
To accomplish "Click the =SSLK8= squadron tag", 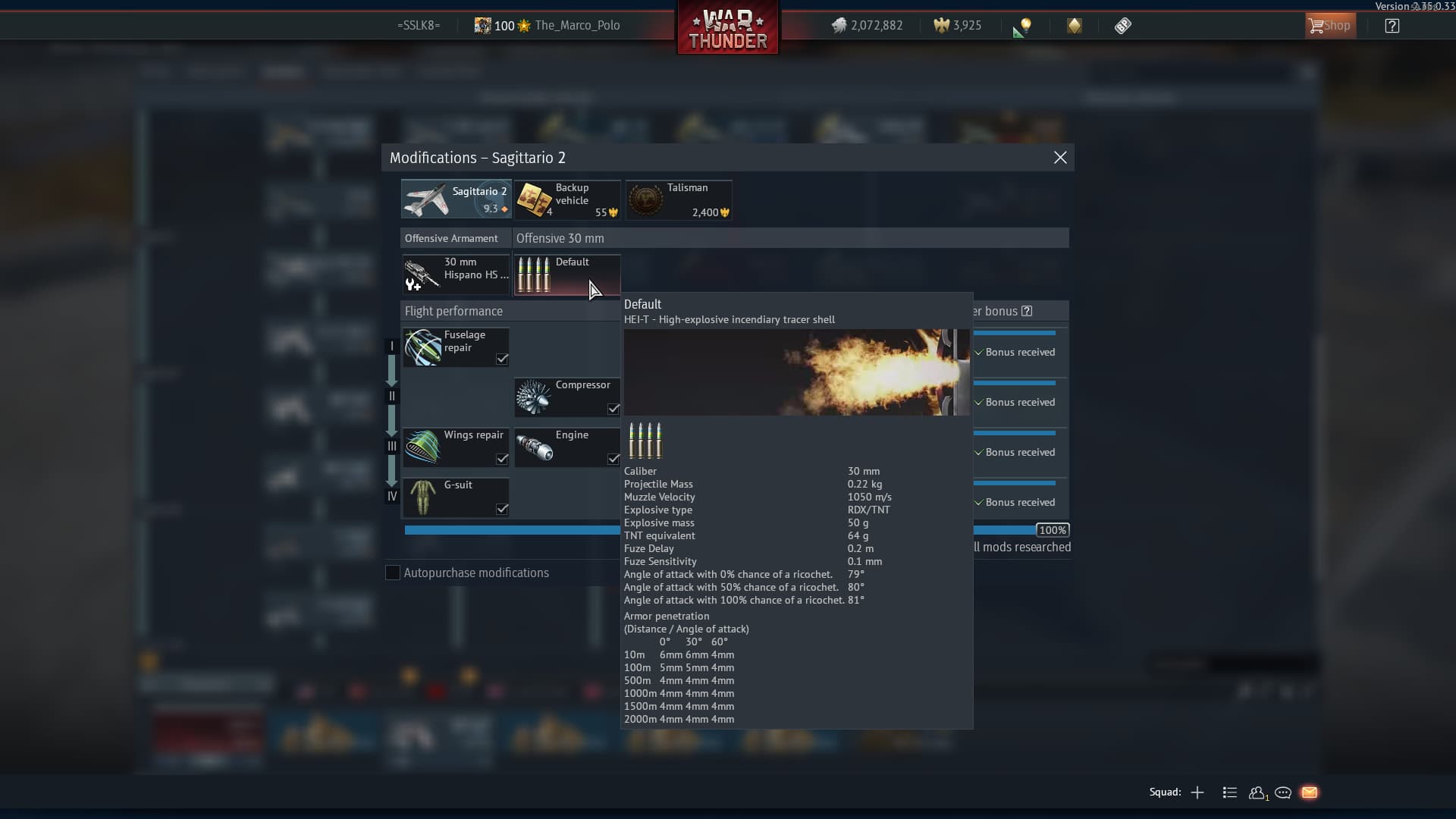I will click(419, 26).
